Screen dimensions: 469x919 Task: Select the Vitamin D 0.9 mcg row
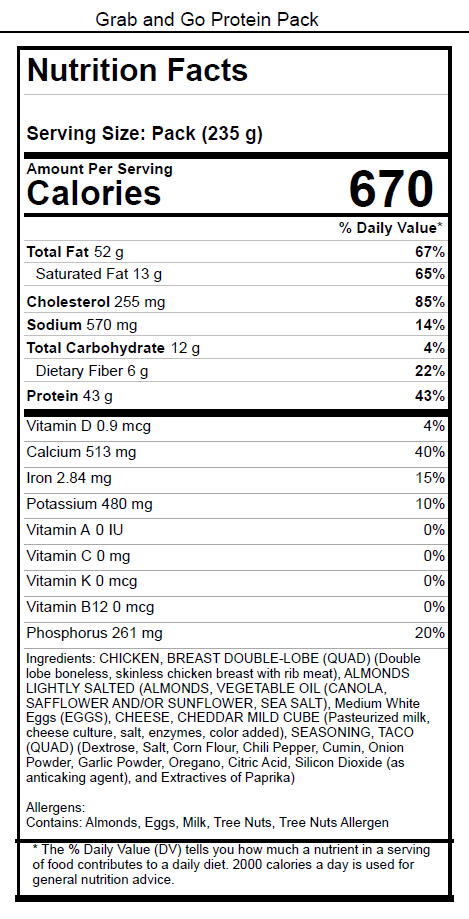[x=236, y=426]
